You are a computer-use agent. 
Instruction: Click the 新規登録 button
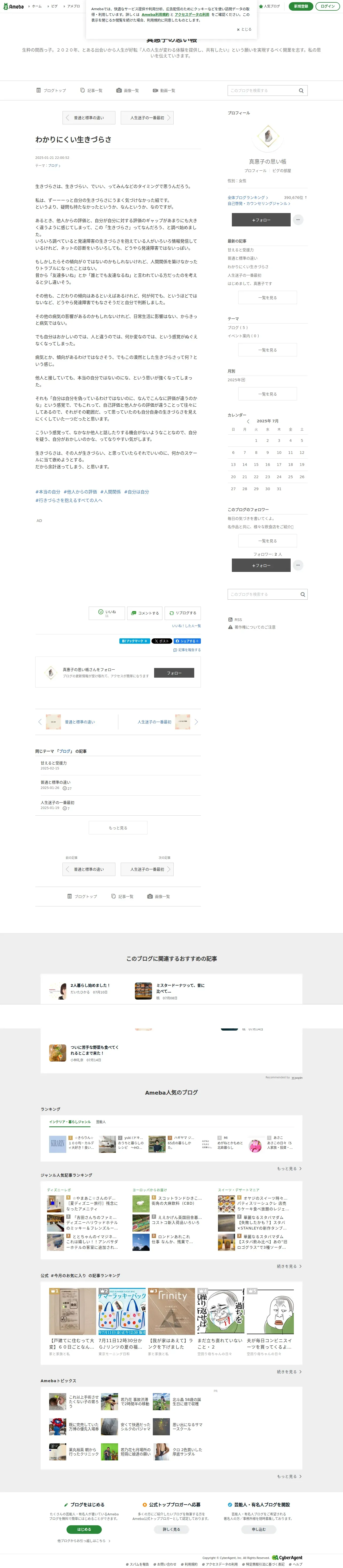click(301, 6)
